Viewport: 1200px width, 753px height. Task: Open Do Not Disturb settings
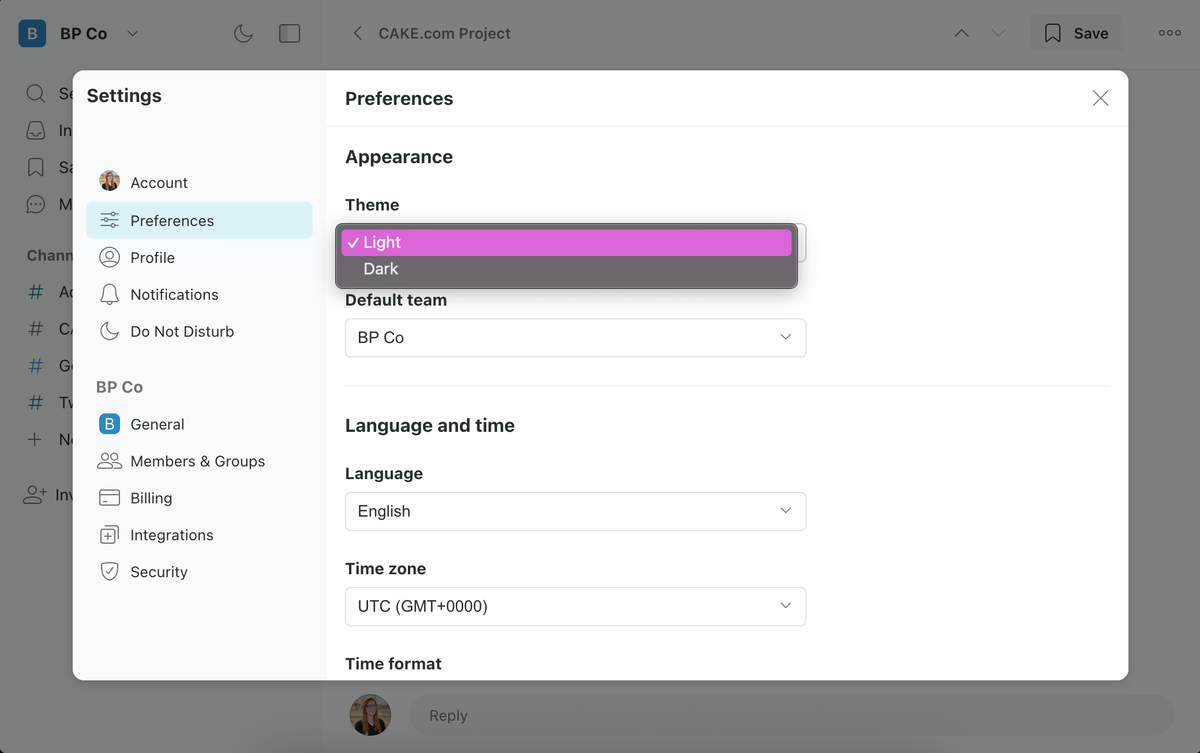[181, 332]
